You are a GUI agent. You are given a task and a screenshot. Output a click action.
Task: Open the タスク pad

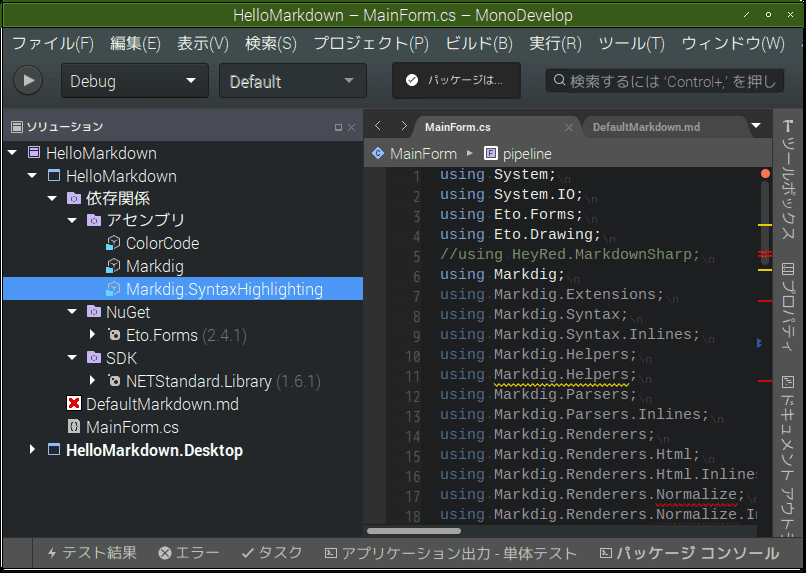coord(272,553)
